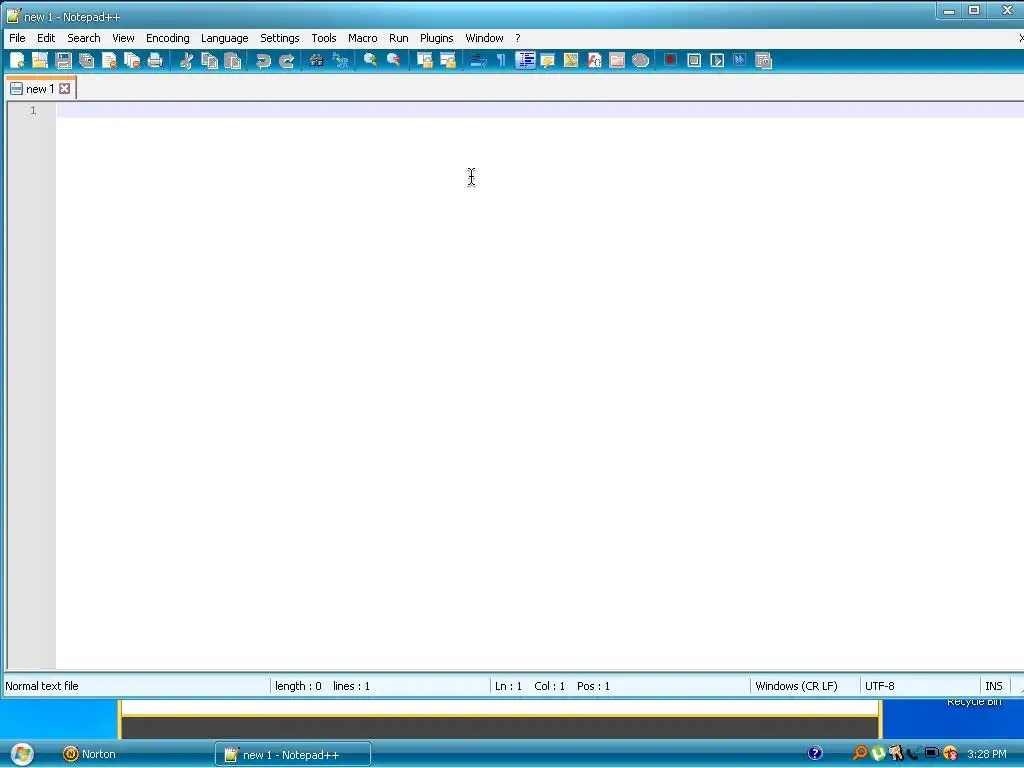Start macro recording with red button
This screenshot has width=1024, height=768.
(x=670, y=61)
